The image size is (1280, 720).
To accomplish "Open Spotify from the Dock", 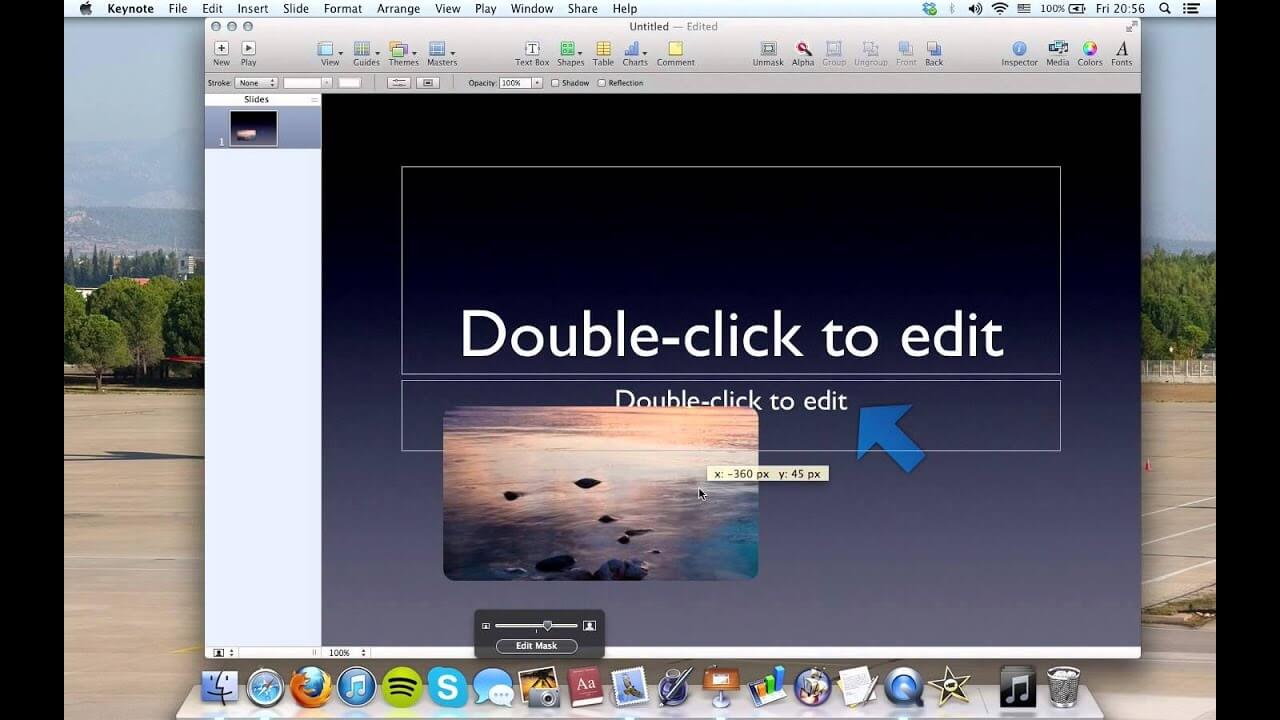I will tap(402, 687).
